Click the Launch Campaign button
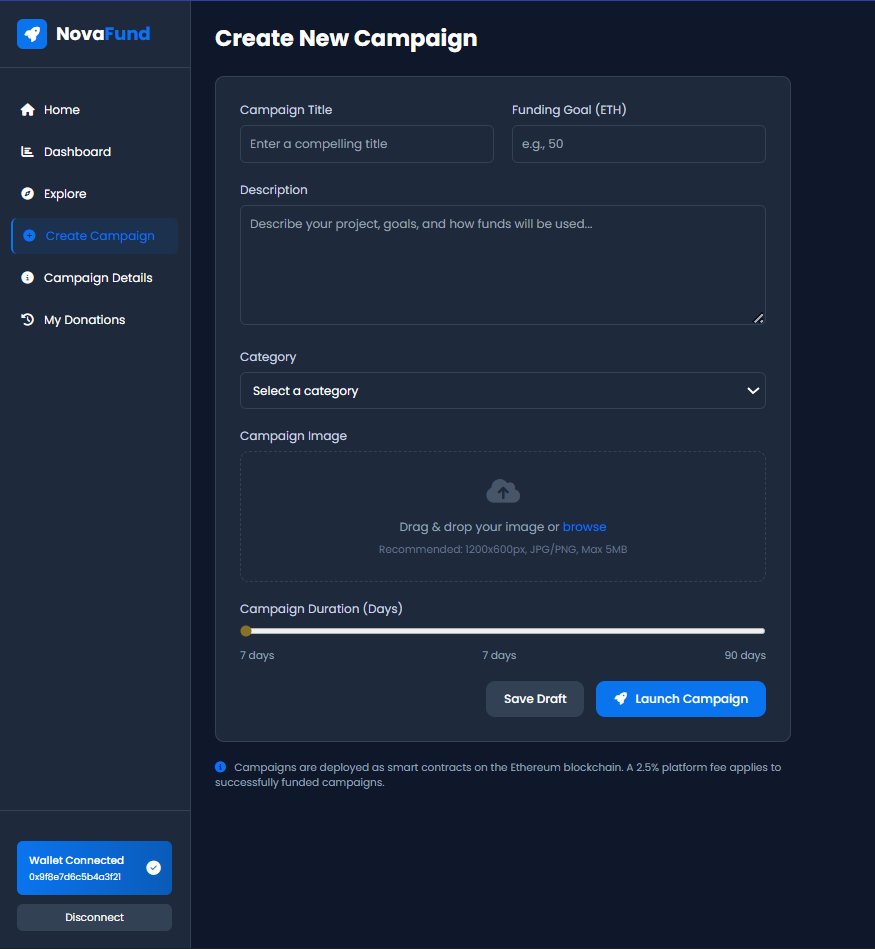875x949 pixels. click(681, 699)
